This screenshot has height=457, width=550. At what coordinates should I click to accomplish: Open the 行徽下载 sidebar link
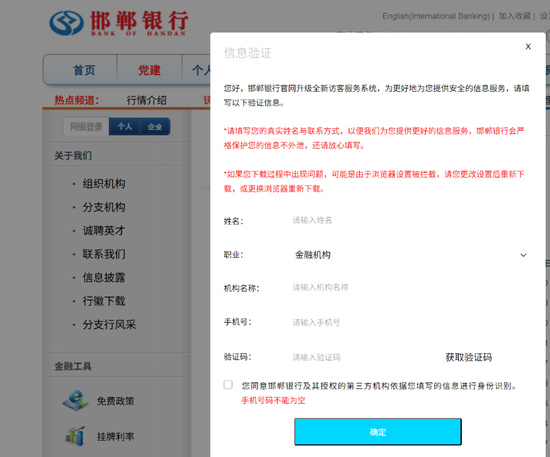[104, 301]
